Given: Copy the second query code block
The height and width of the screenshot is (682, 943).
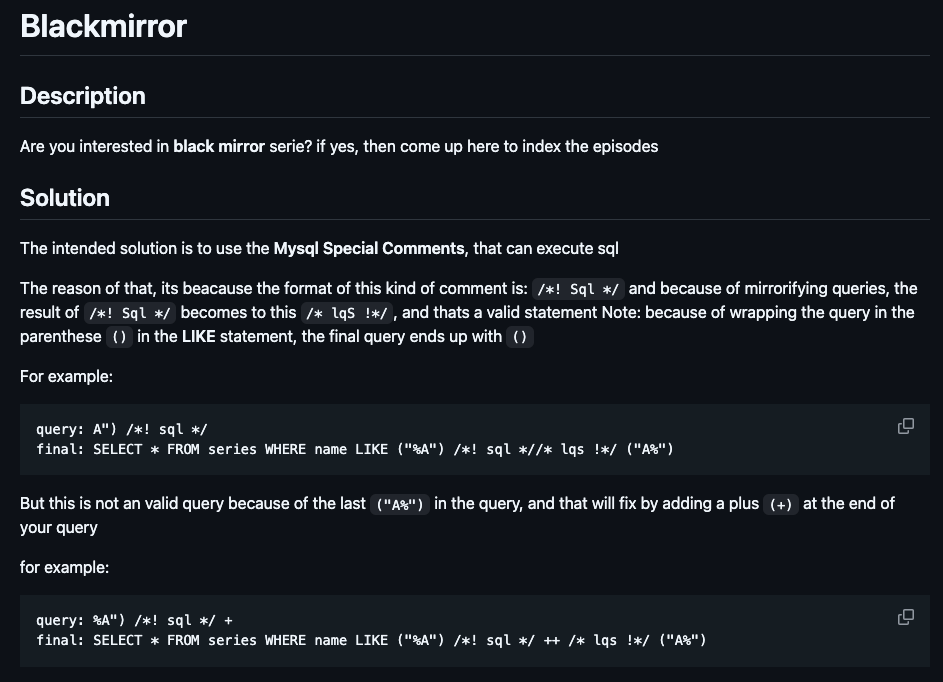Looking at the screenshot, I should pos(906,617).
